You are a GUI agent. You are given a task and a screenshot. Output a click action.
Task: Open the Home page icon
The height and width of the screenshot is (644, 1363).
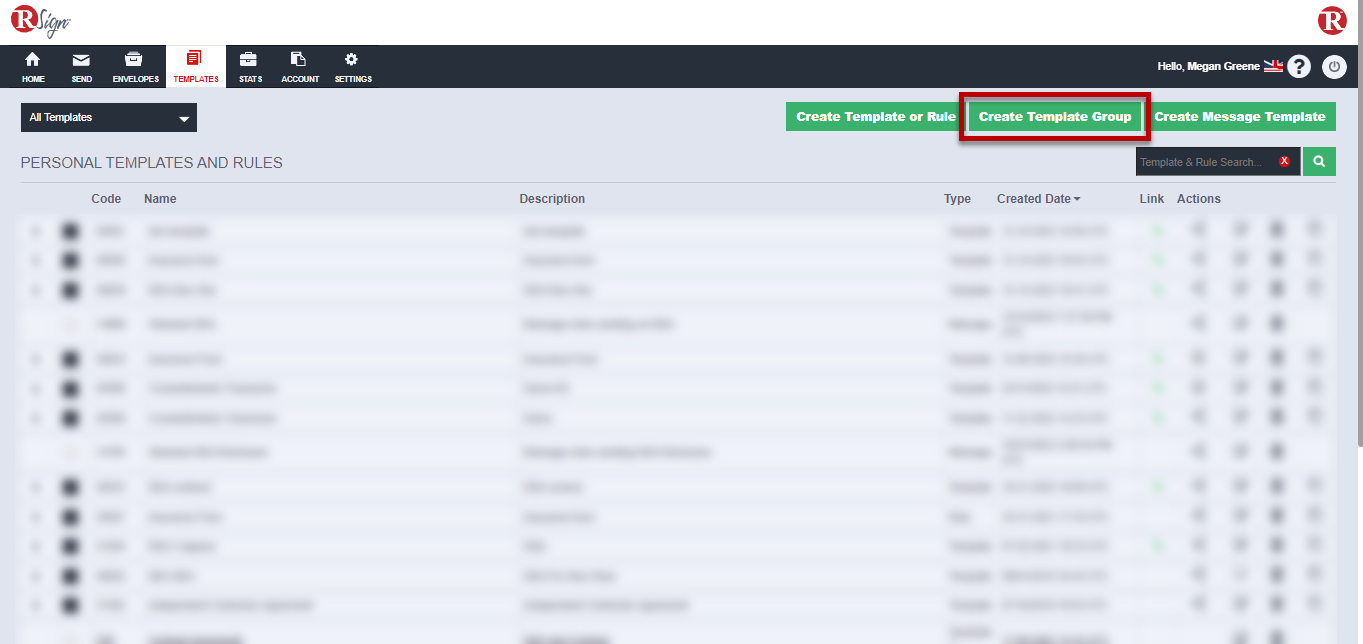33,66
